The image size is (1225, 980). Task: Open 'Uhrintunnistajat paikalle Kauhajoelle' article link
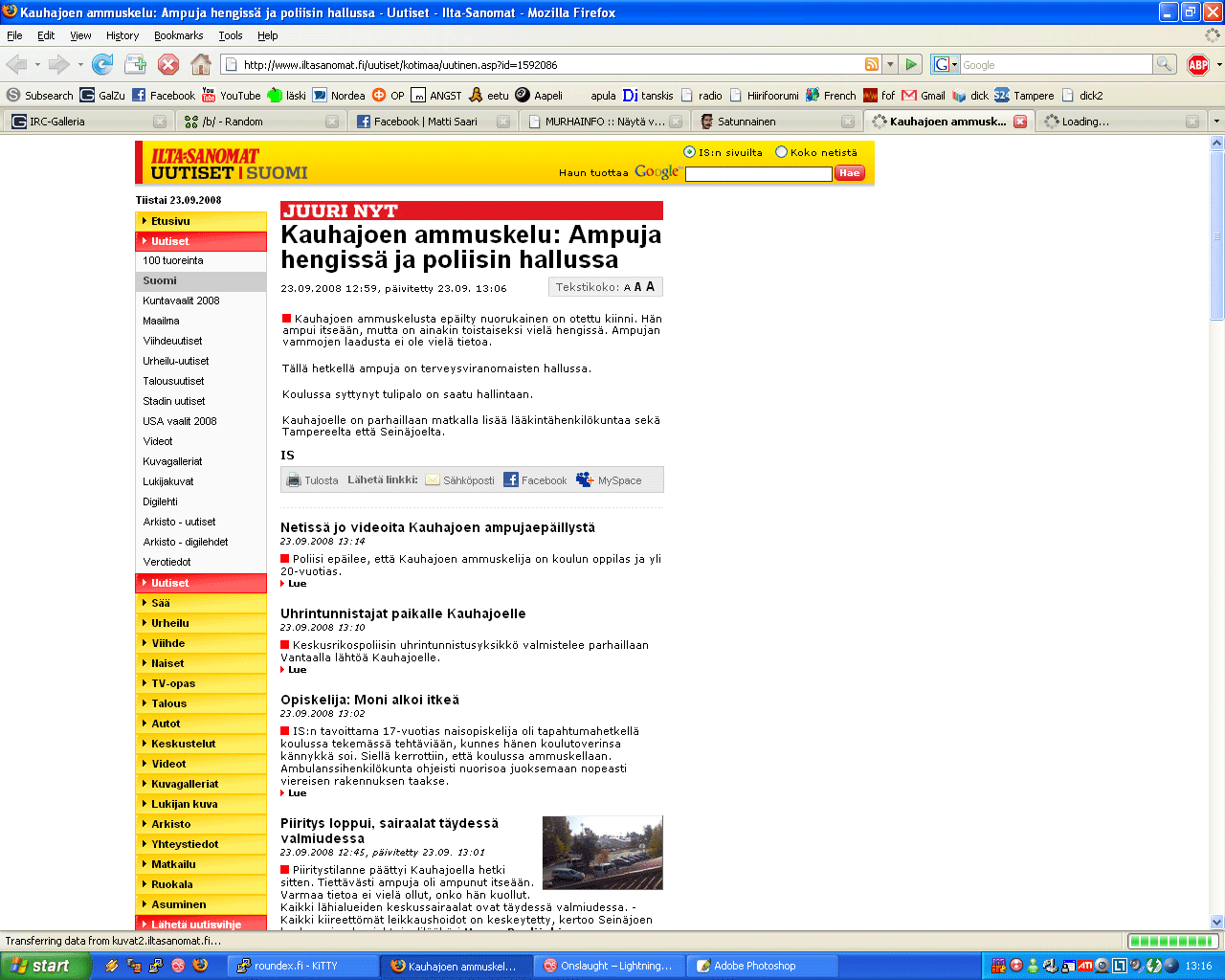(403, 613)
